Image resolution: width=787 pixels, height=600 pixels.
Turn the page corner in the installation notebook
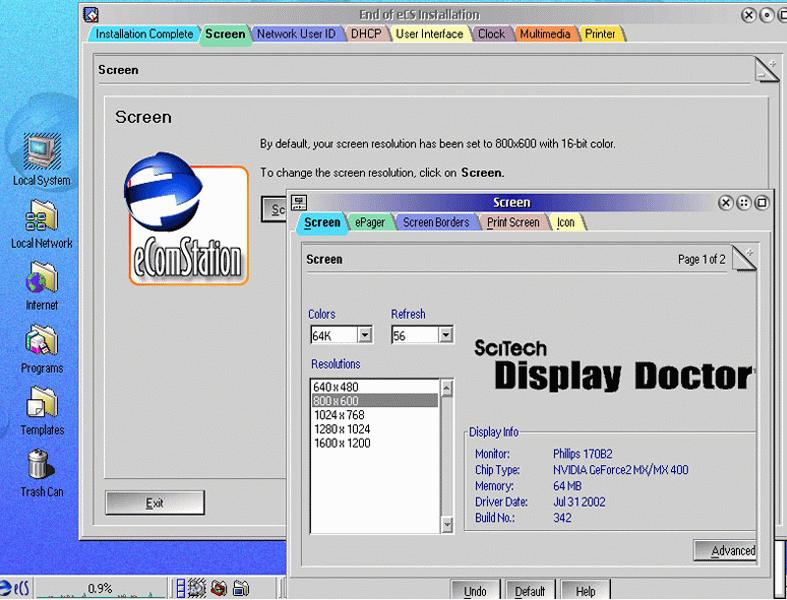coord(766,69)
